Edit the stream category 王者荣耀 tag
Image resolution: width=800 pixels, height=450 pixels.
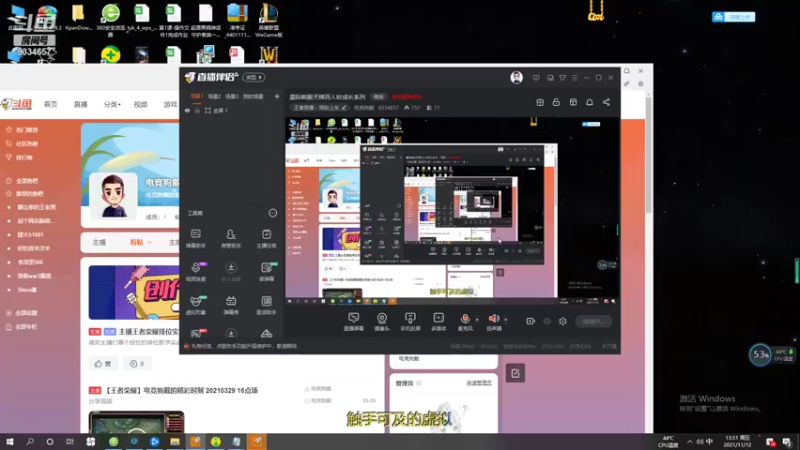(319, 108)
